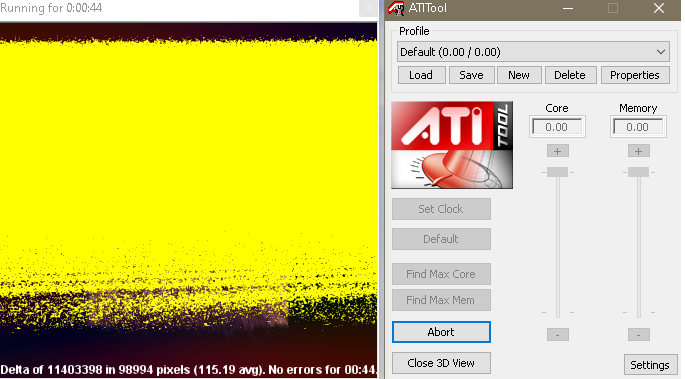
Task: Minimize the ATITool window
Action: (x=568, y=8)
